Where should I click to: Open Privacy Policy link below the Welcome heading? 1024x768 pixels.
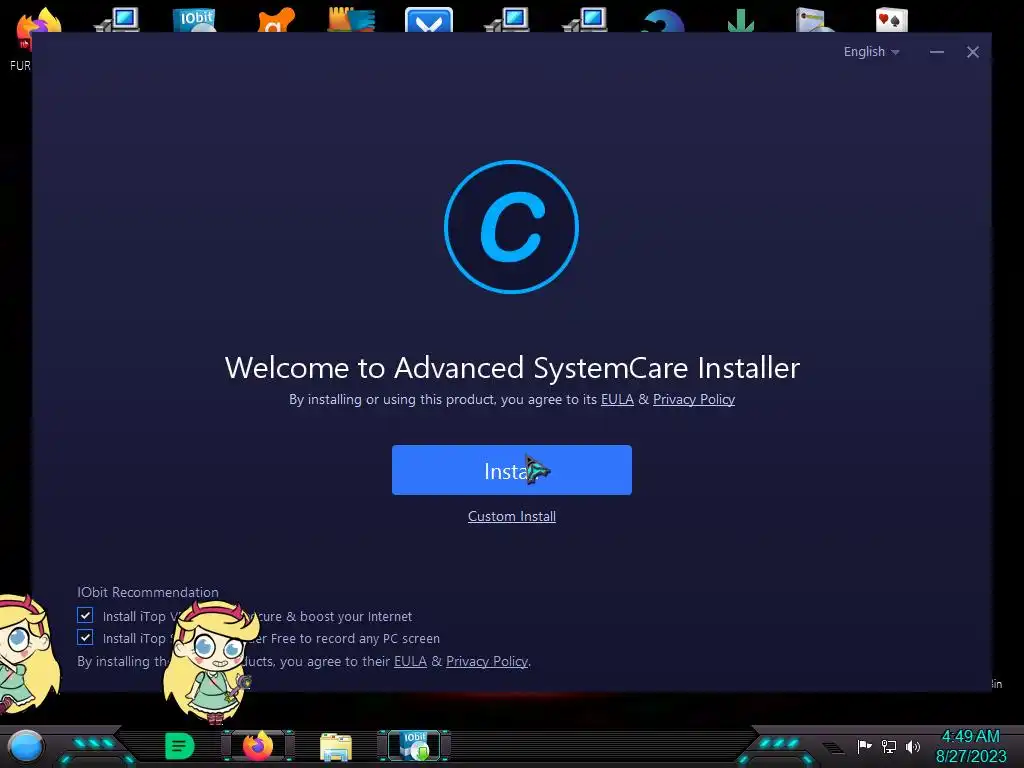(694, 399)
